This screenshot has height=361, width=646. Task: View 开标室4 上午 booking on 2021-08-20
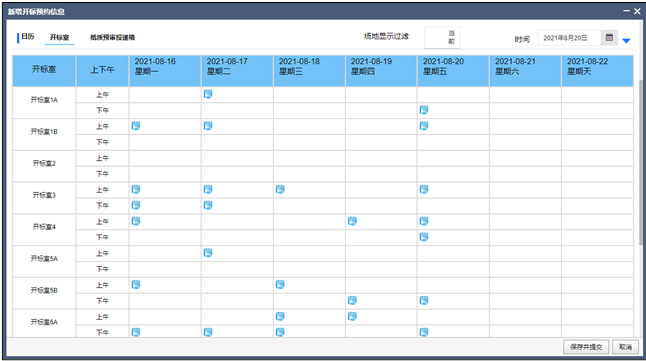[424, 221]
